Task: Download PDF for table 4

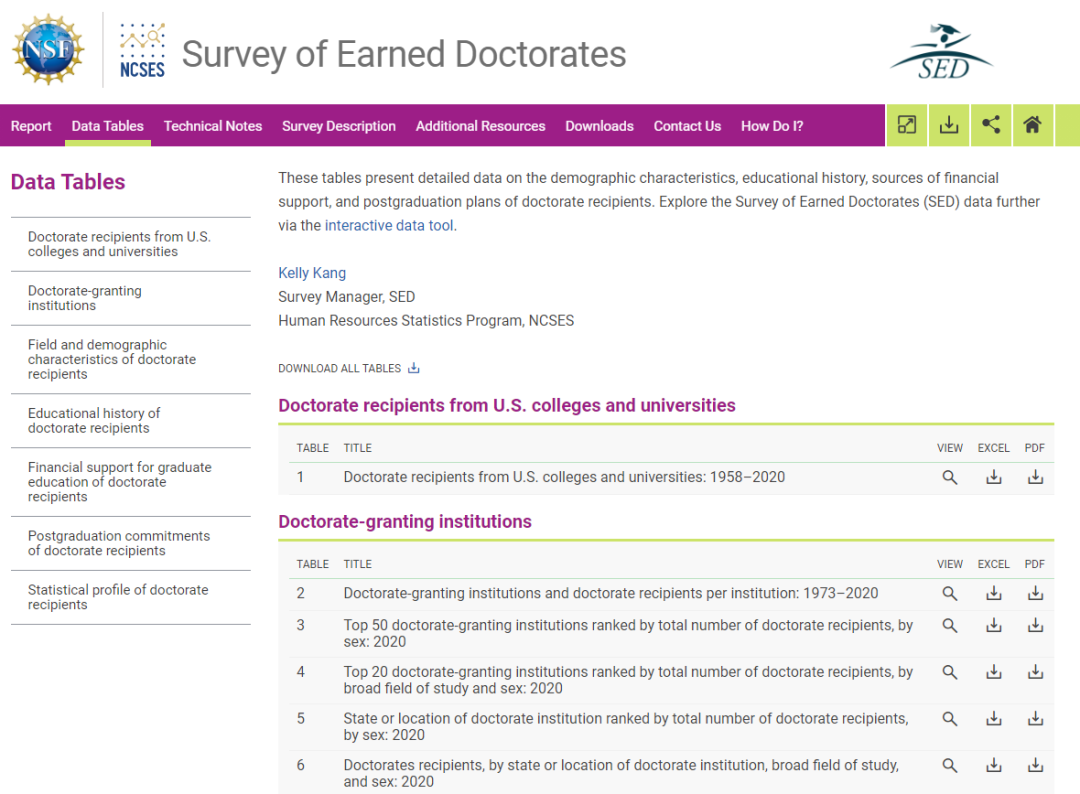Action: [x=1035, y=672]
